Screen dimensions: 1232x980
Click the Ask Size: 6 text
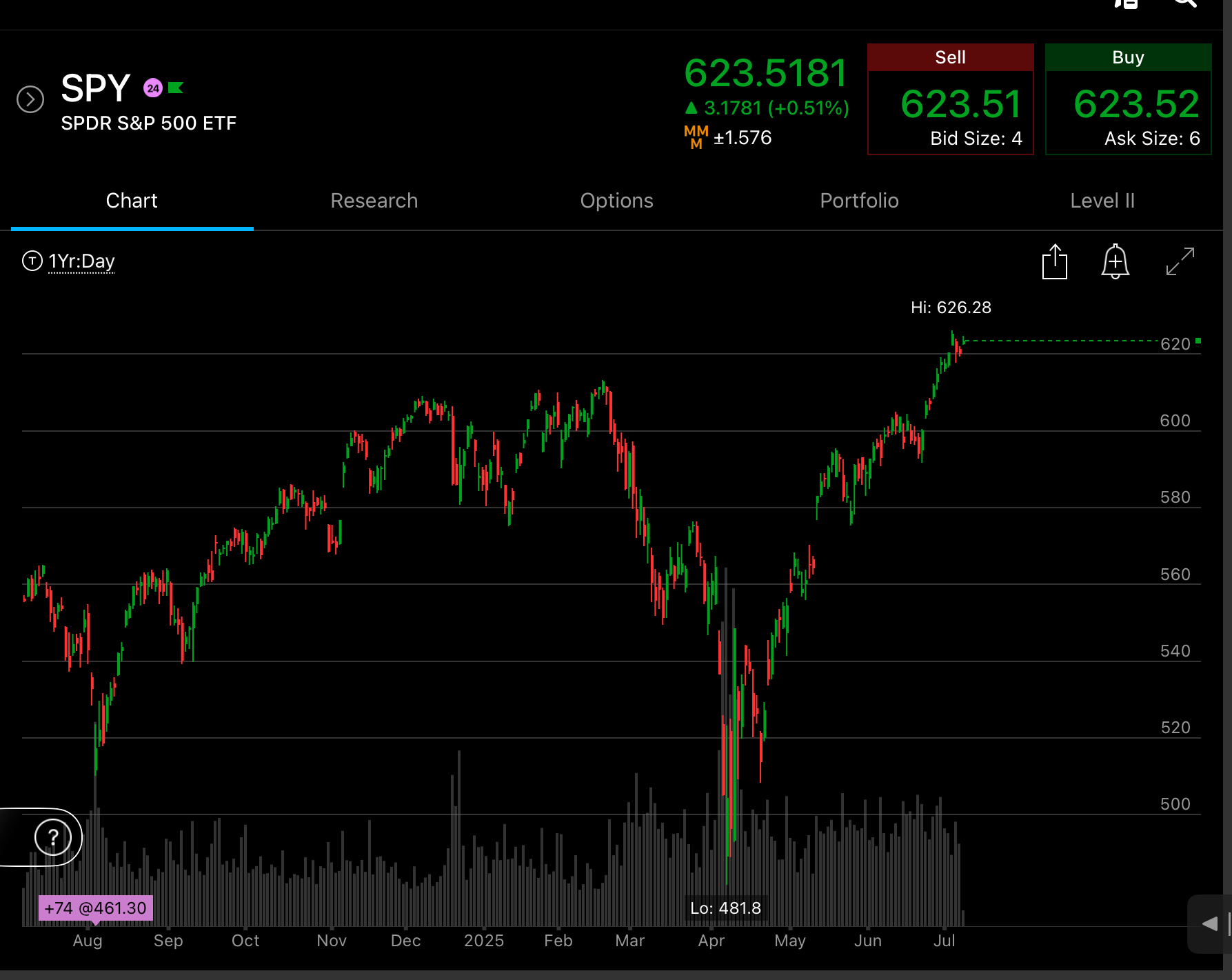point(1152,139)
